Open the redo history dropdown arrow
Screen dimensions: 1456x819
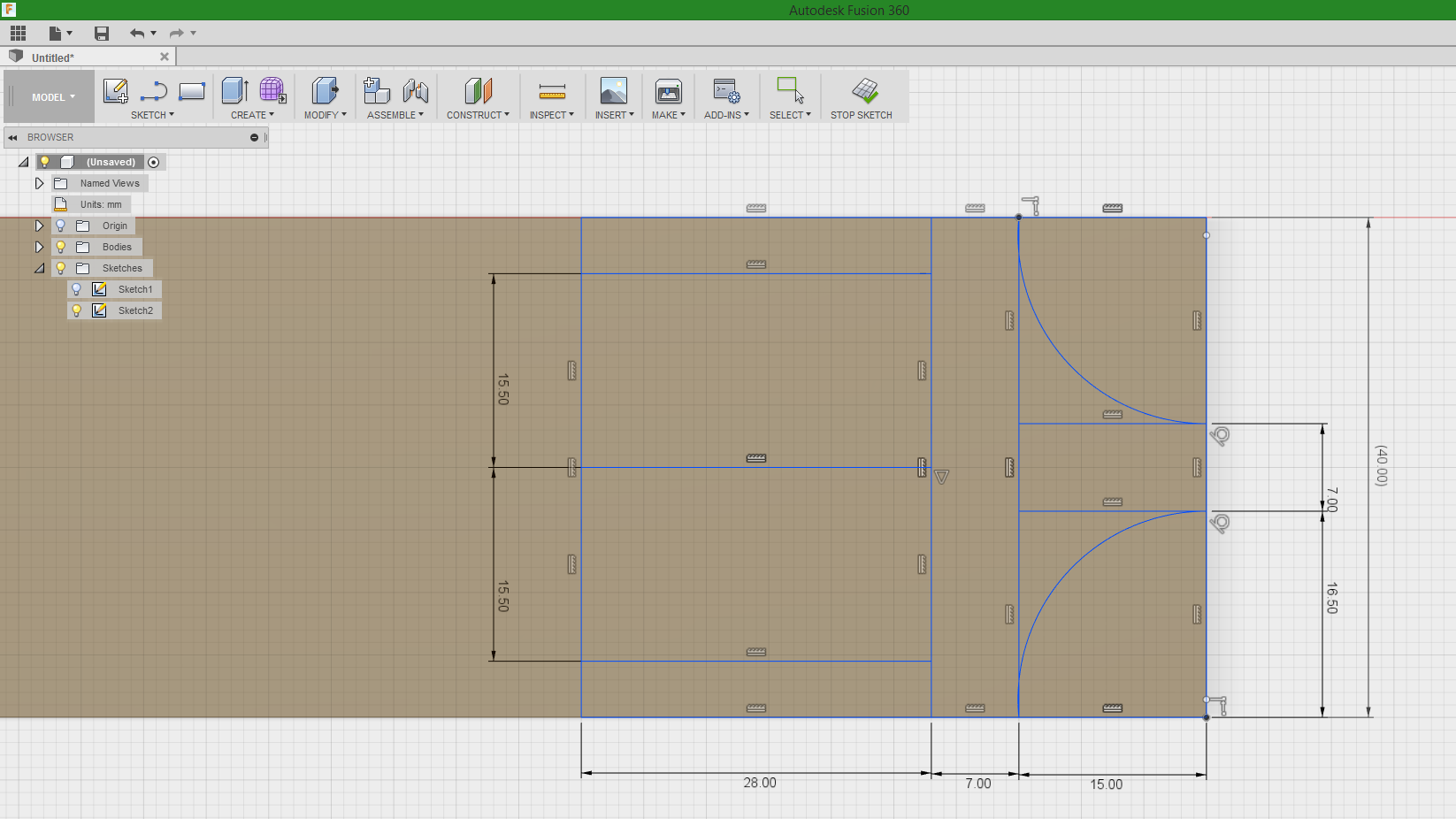194,34
